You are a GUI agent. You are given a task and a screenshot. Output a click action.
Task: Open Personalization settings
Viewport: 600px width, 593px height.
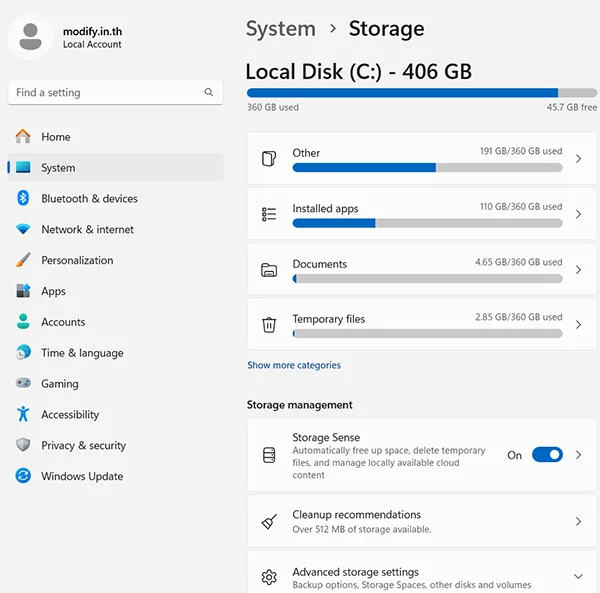tap(115, 260)
